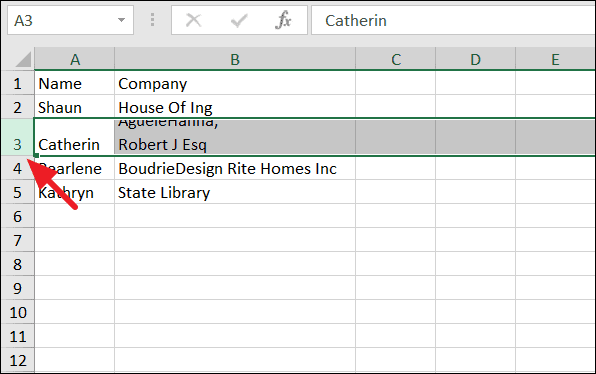
Task: Click the Enter checkmark icon in formula bar
Action: pyautogui.click(x=239, y=21)
